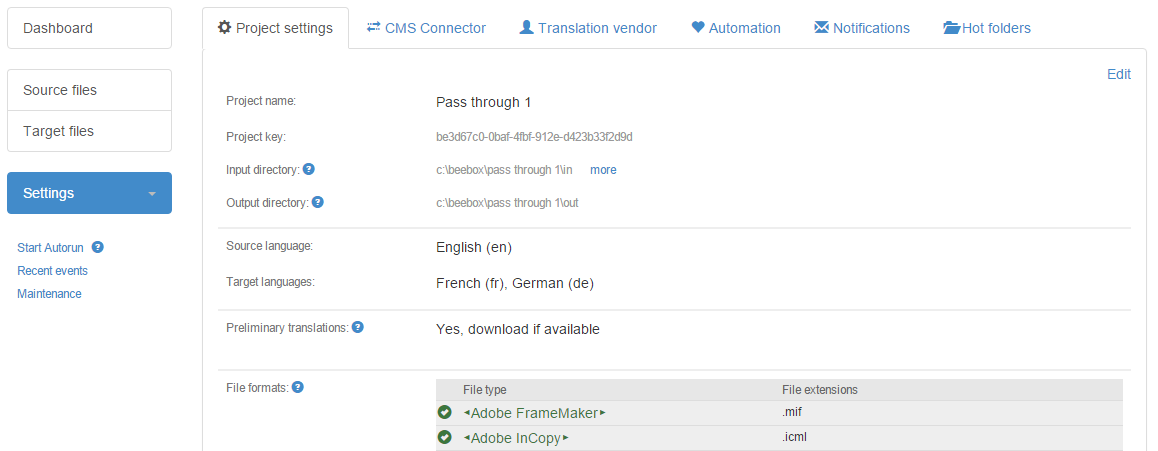Click the gear icon on Project settings tab
The image size is (1158, 451).
coord(224,28)
